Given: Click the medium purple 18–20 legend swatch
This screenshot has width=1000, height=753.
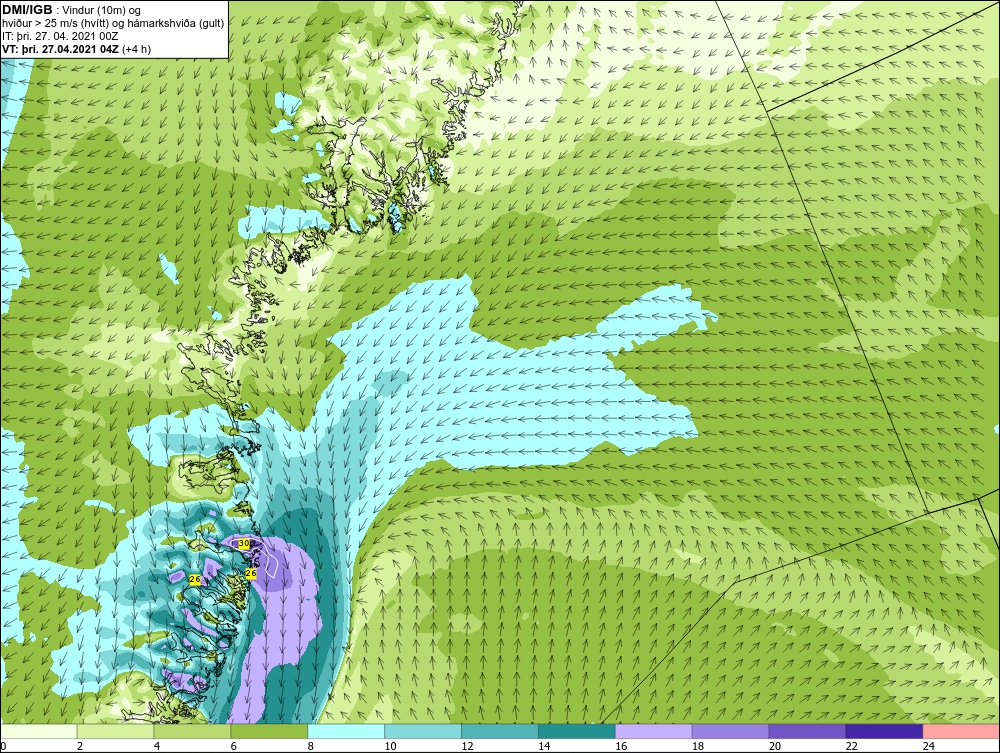Looking at the screenshot, I should pyautogui.click(x=730, y=731).
